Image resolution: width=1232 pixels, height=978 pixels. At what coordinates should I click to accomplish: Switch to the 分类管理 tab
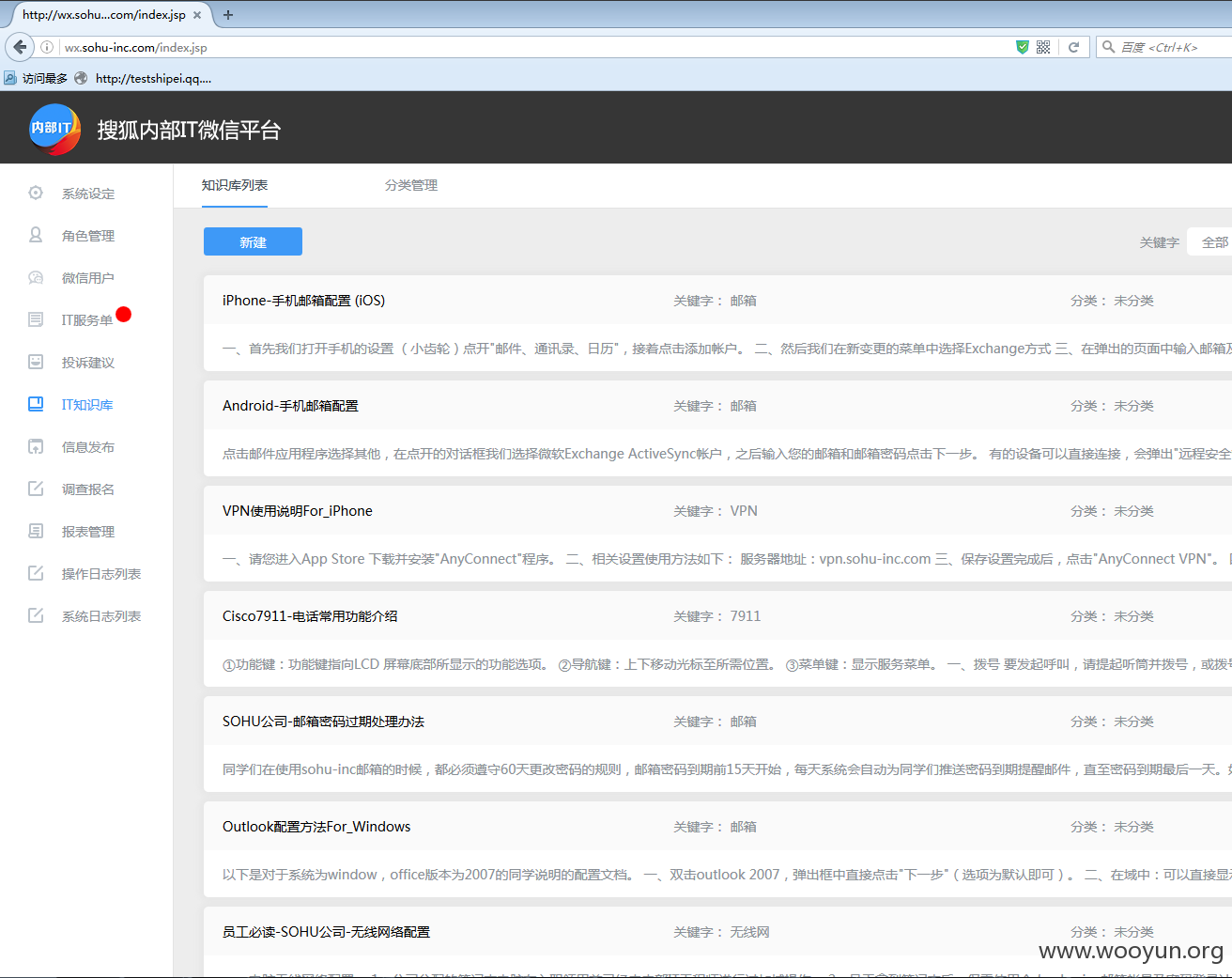(x=411, y=185)
